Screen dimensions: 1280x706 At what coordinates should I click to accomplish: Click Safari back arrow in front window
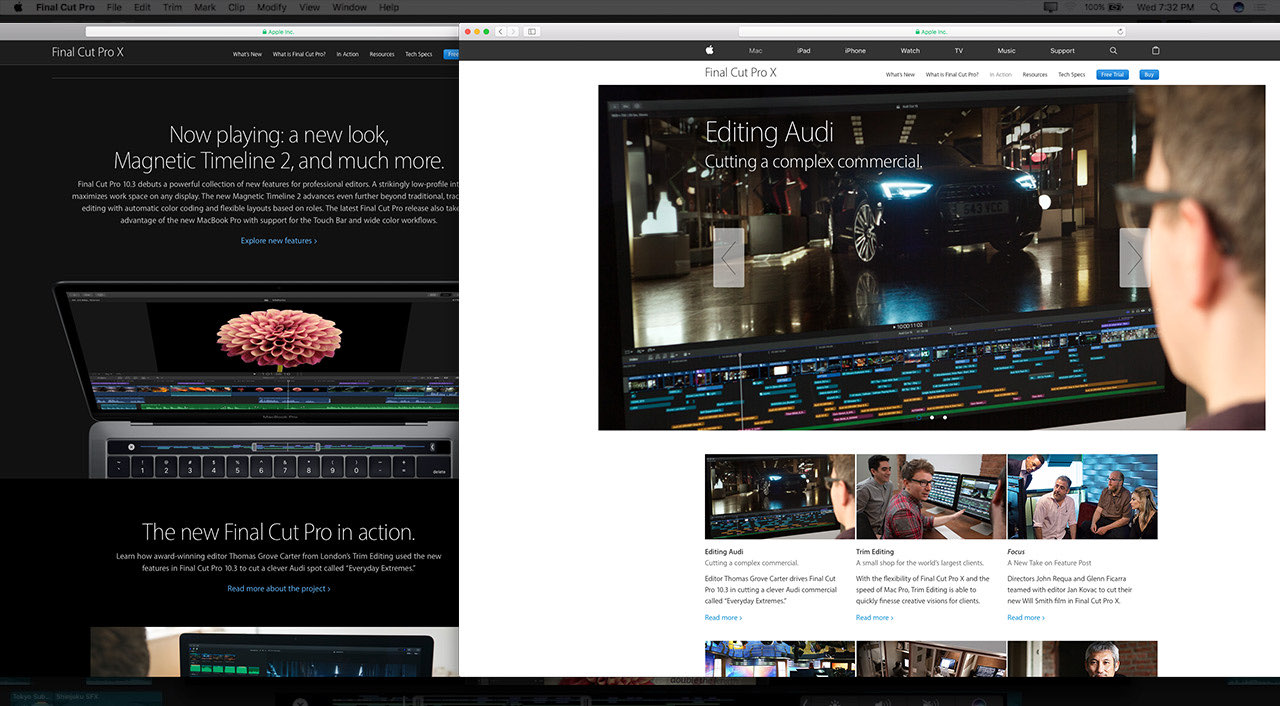click(x=501, y=32)
